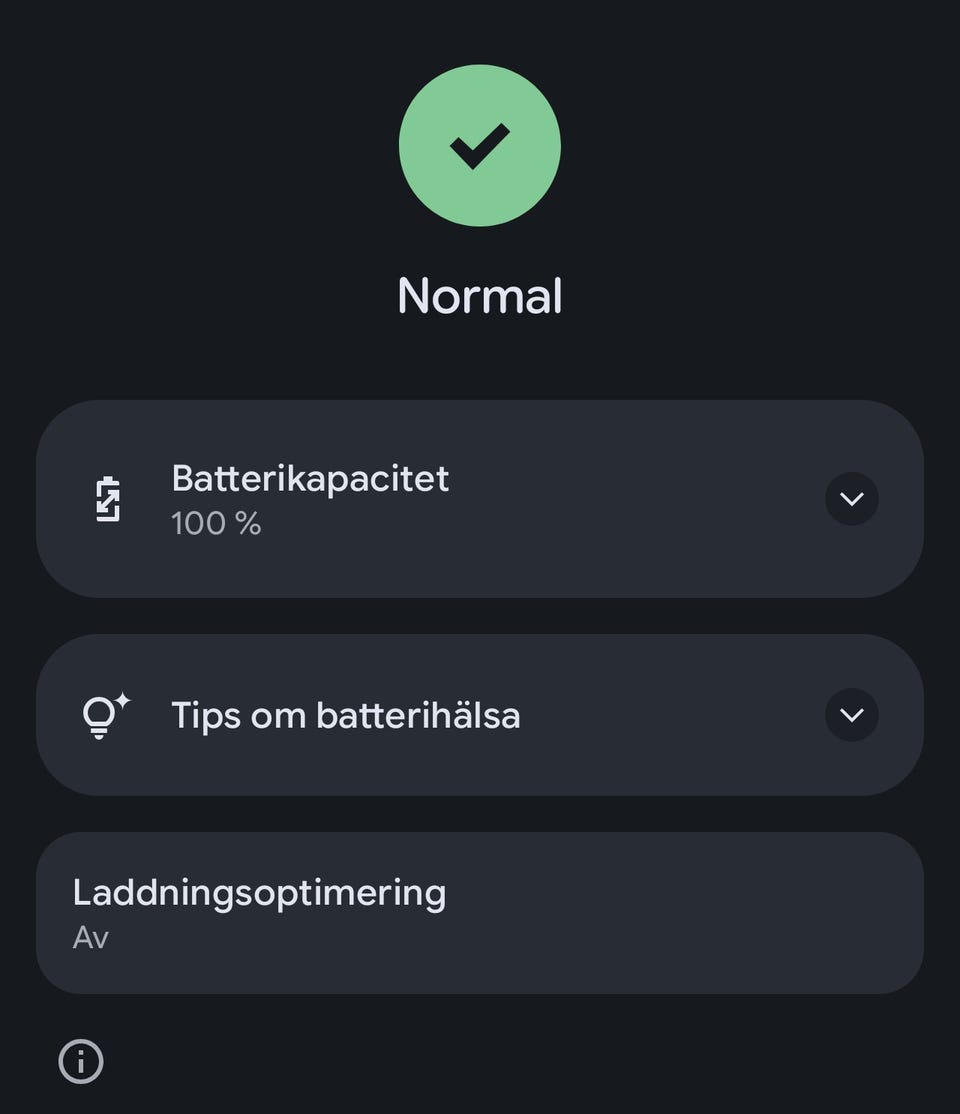
Task: Click the Batterikapacitet title text
Action: tap(310, 478)
